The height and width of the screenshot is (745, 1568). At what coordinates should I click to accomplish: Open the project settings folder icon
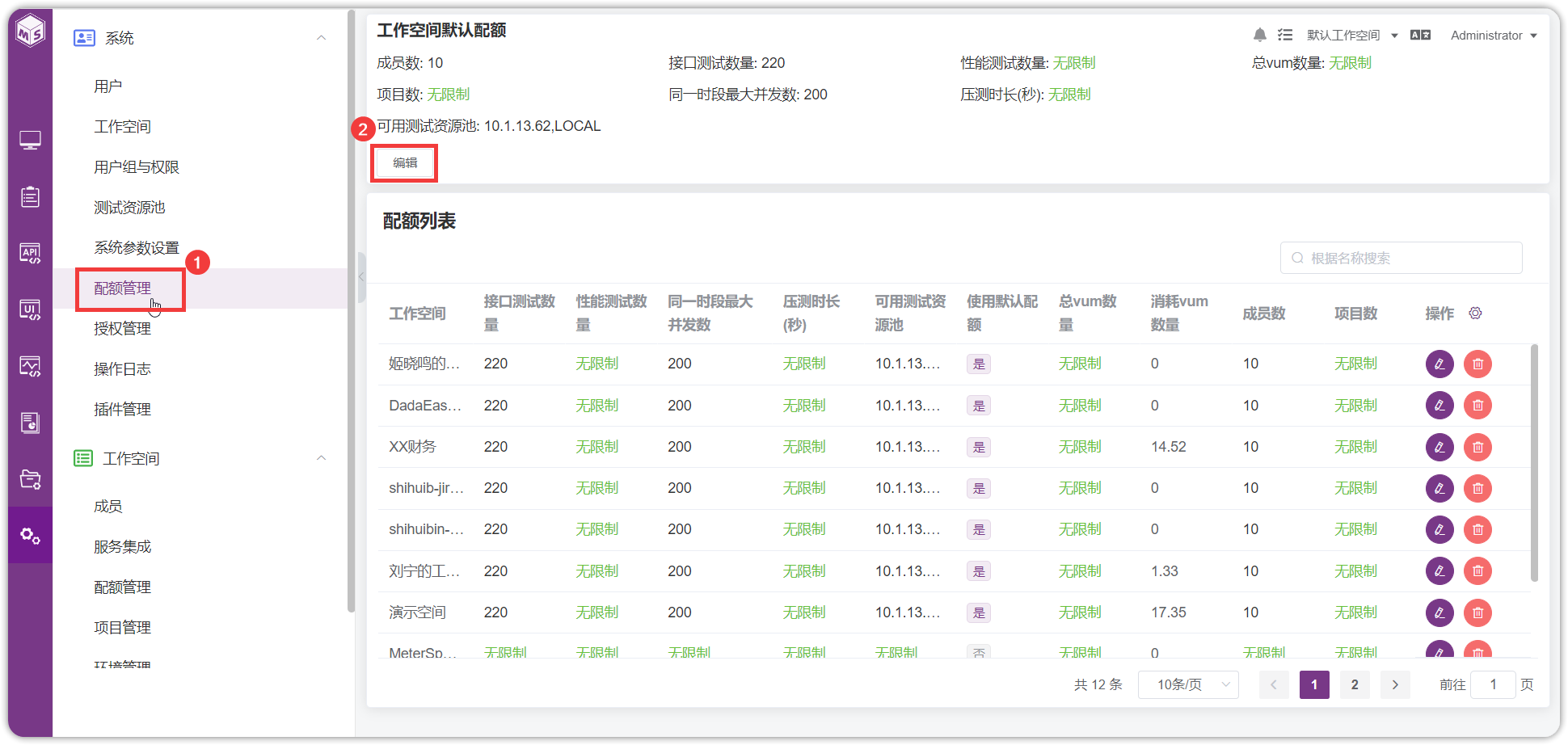[30, 479]
